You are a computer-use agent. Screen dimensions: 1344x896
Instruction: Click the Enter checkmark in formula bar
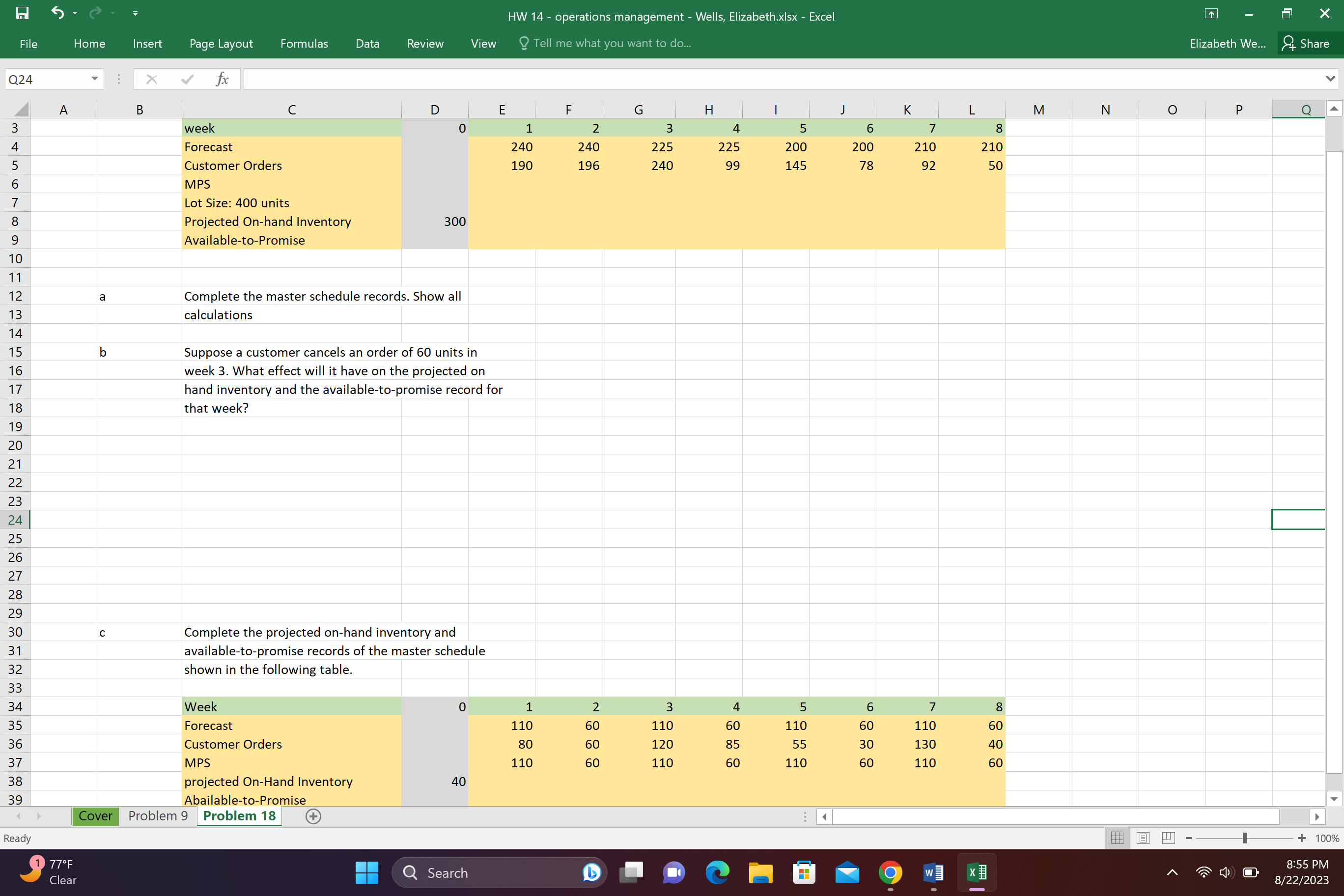point(187,79)
